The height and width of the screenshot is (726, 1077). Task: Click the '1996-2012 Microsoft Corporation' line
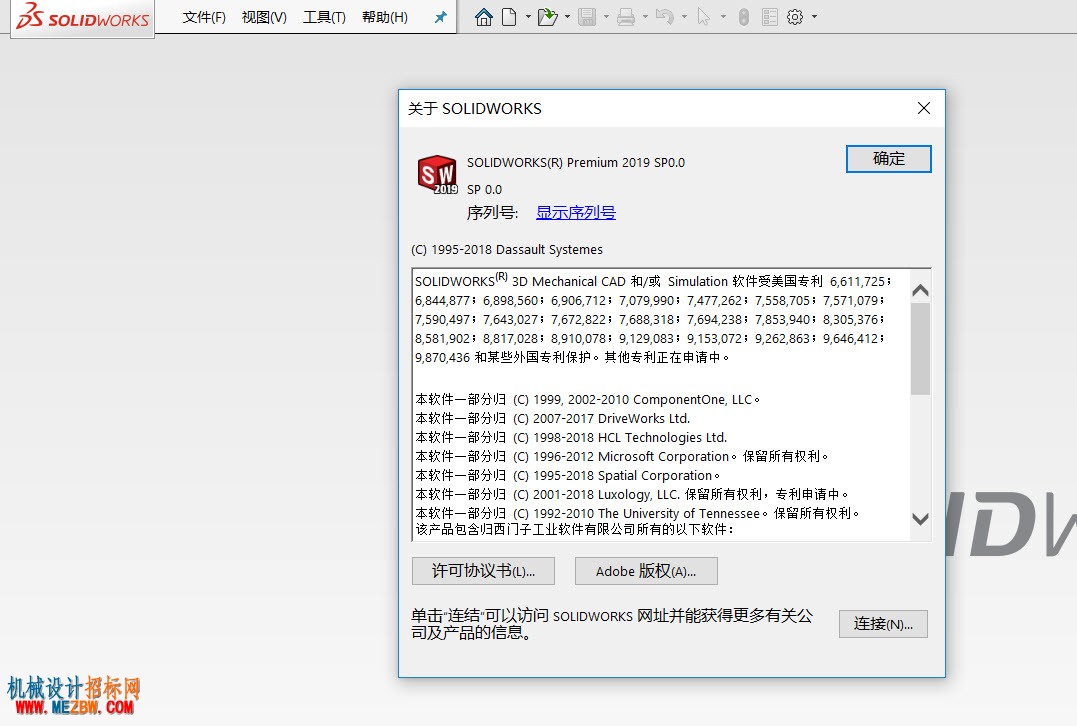point(622,456)
